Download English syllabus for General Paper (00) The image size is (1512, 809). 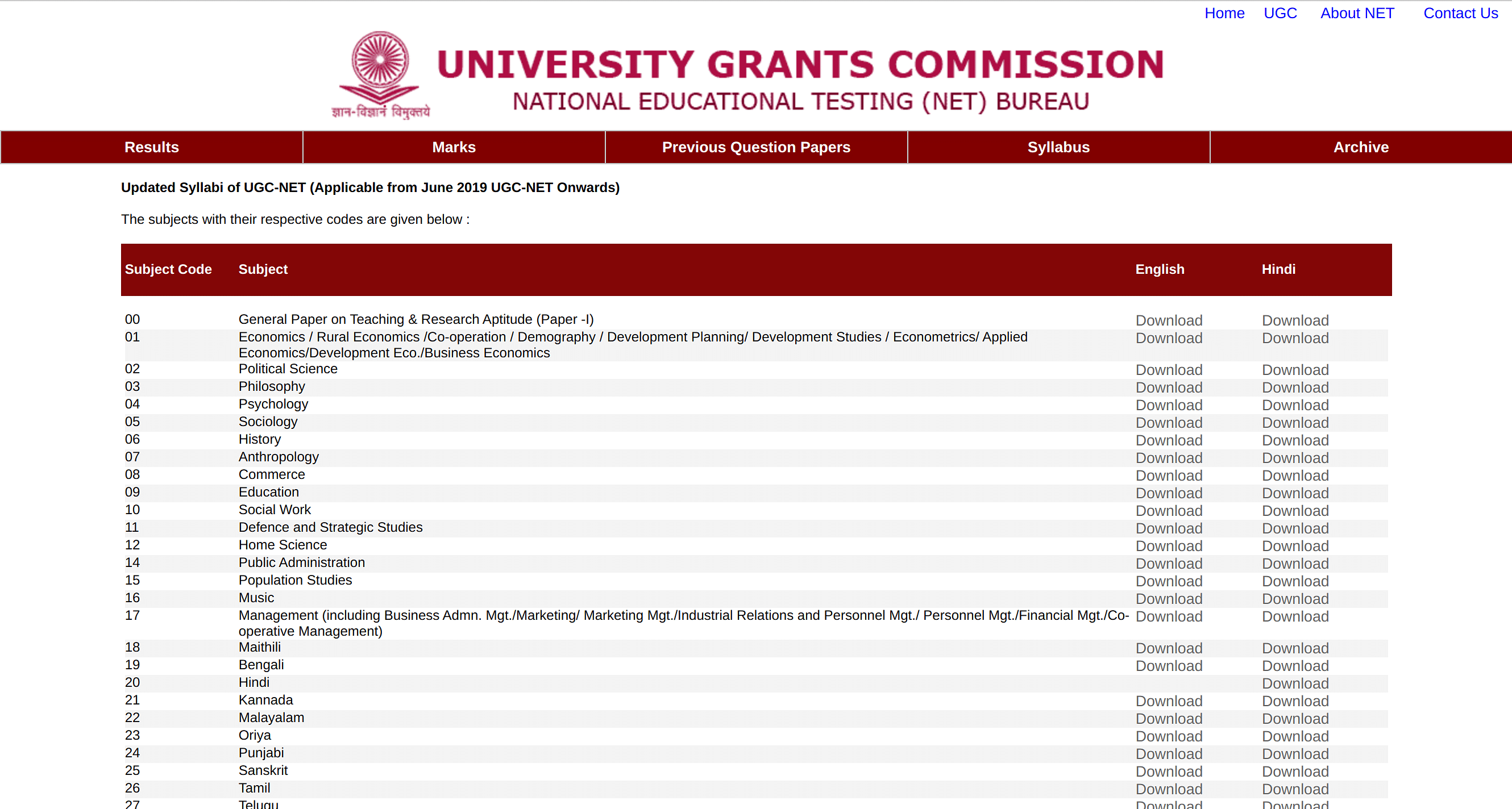coord(1169,320)
